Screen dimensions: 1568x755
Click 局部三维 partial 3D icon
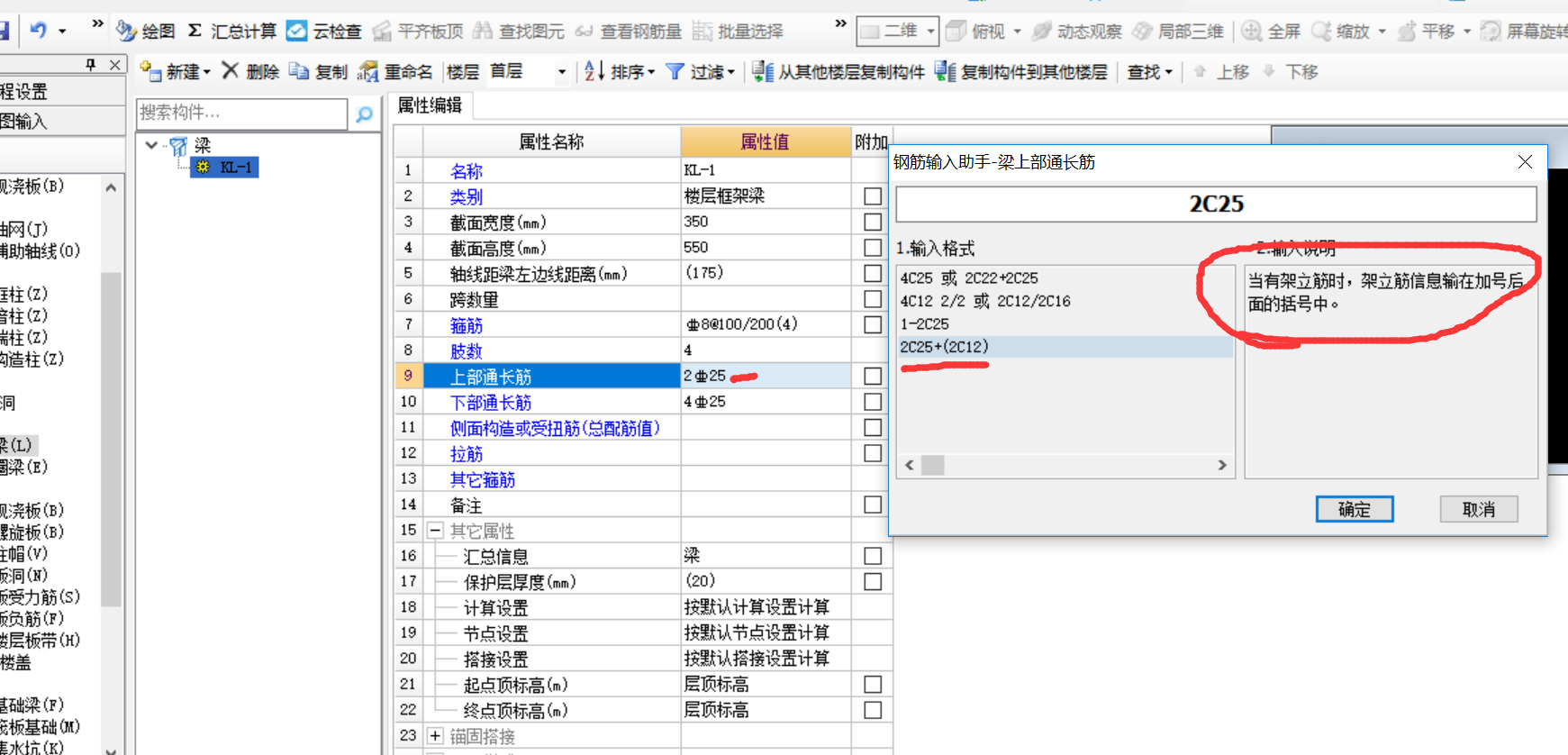coord(1142,31)
